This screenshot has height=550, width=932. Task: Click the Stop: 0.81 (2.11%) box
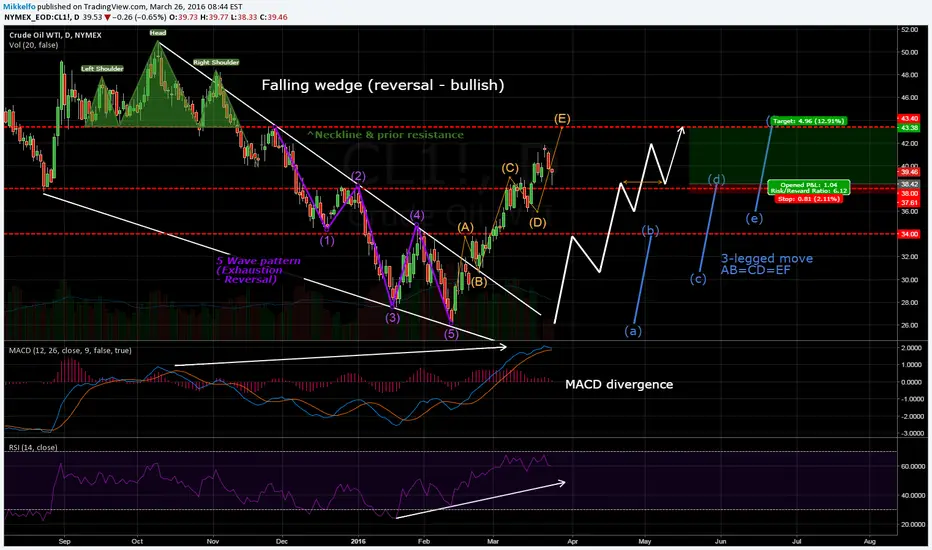coord(808,199)
